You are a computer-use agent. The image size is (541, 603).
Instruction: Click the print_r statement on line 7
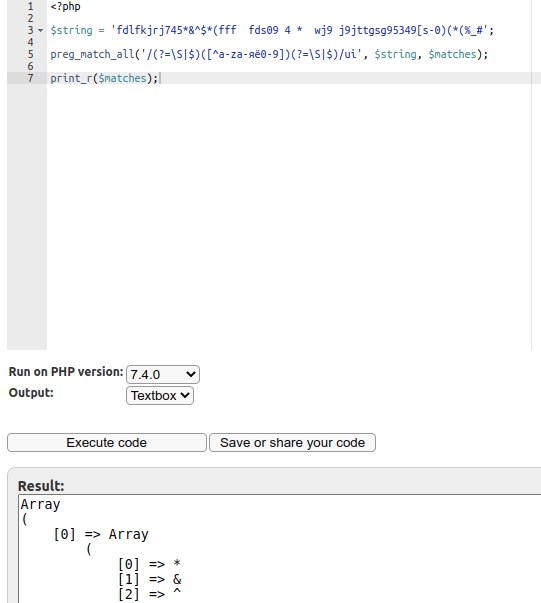(104, 78)
